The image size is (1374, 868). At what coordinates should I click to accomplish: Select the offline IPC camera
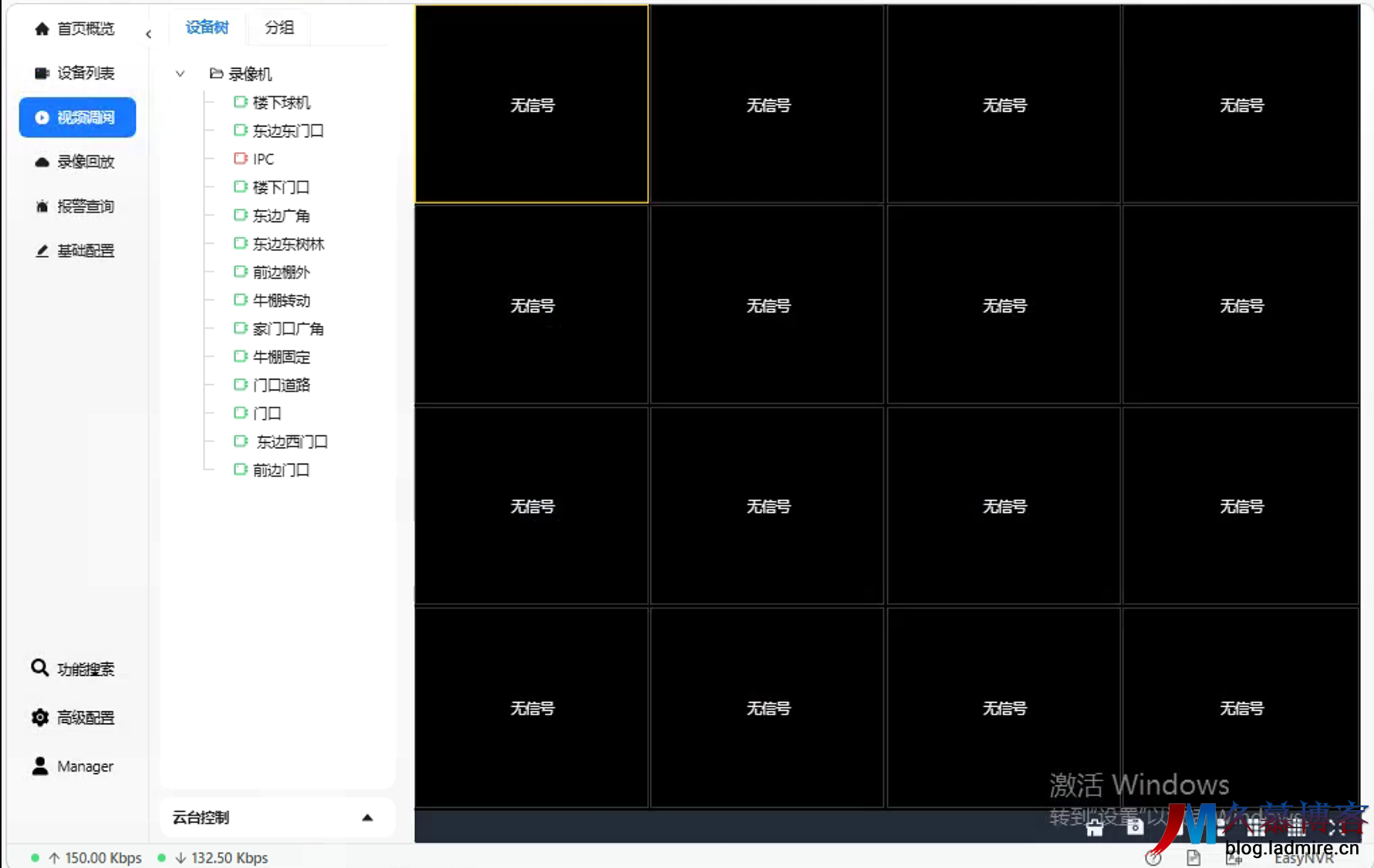[262, 159]
